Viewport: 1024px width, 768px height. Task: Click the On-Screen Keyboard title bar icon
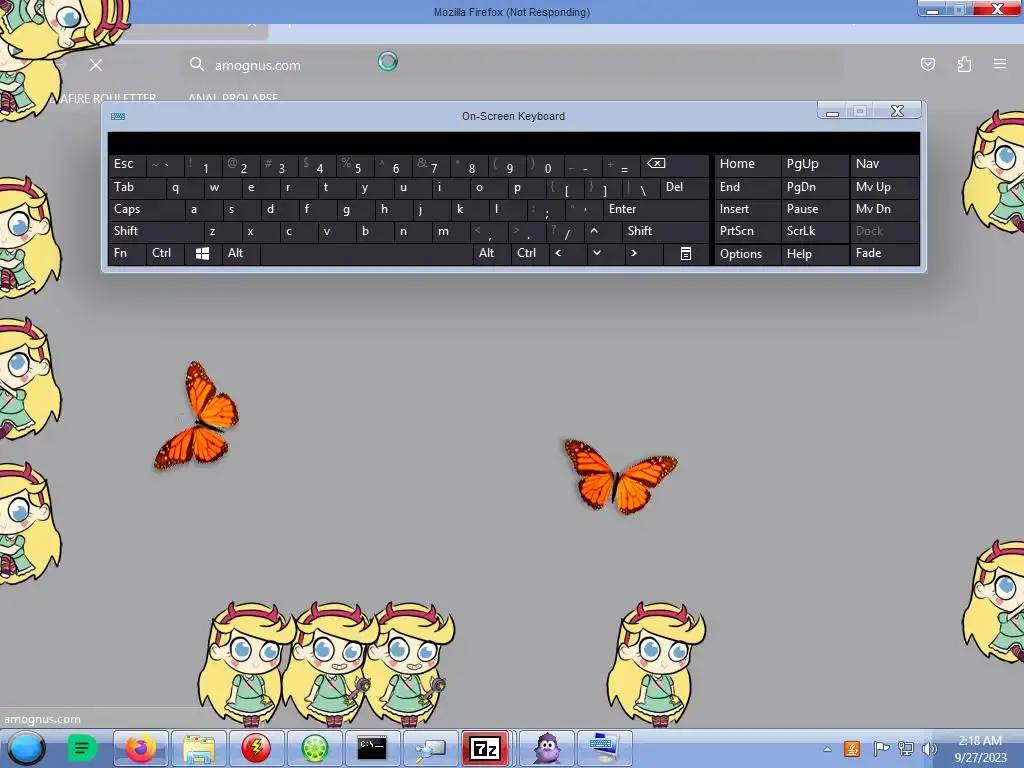tap(118, 116)
